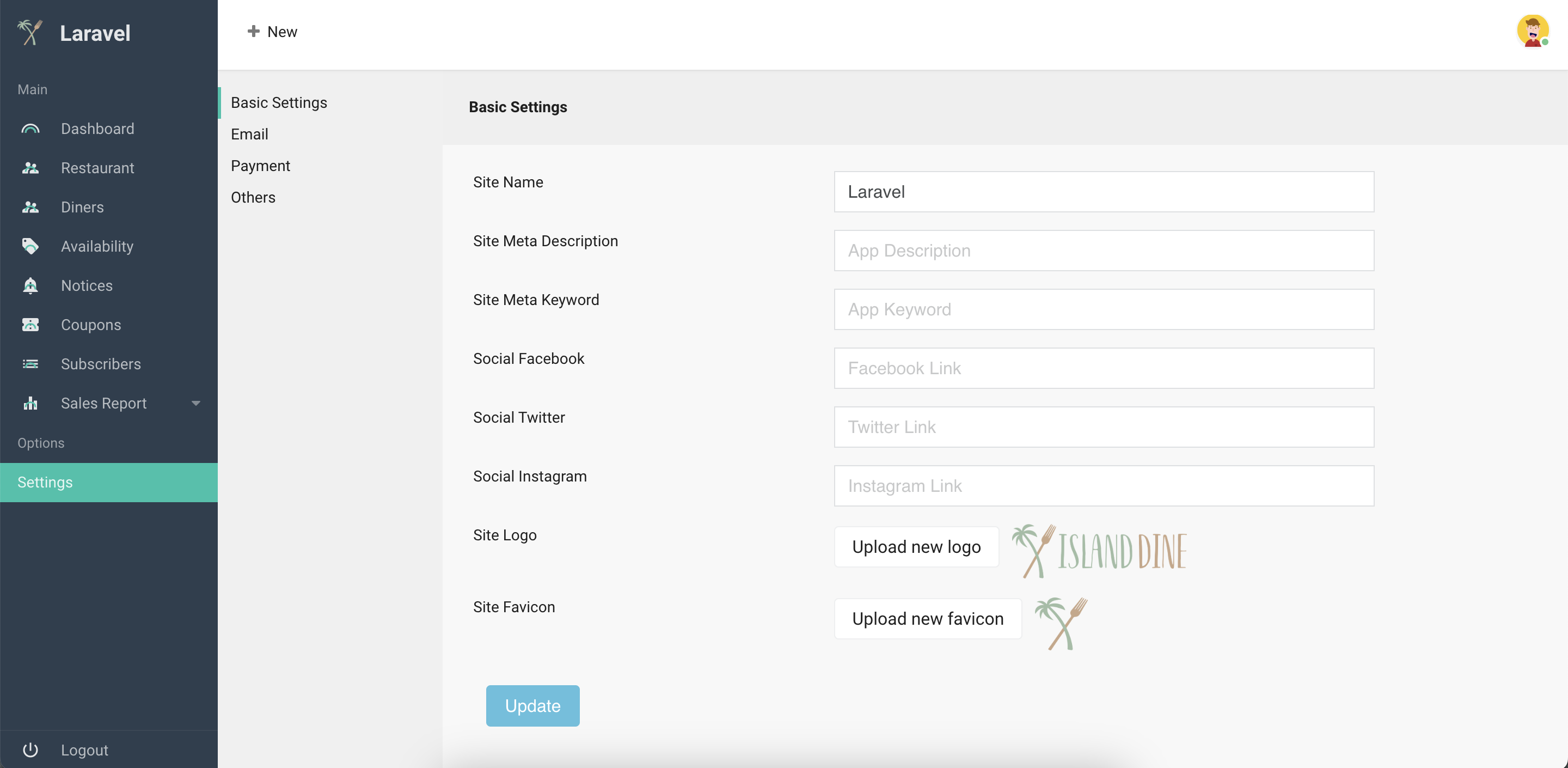Screen dimensions: 1568x768
Task: Click the Sales Report bar chart icon
Action: [x=30, y=403]
